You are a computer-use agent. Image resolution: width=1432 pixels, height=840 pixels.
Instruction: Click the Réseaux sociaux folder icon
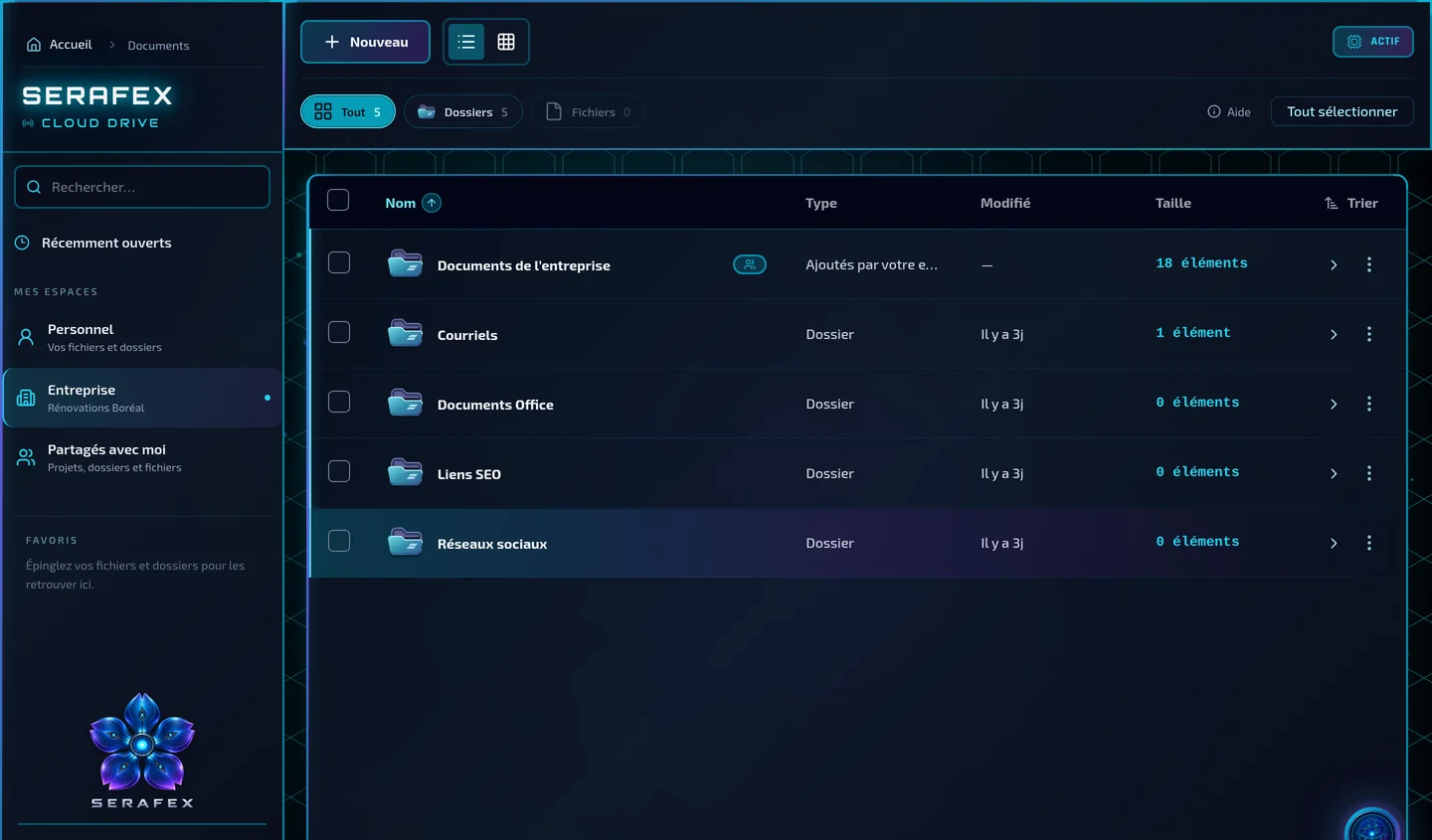point(405,543)
